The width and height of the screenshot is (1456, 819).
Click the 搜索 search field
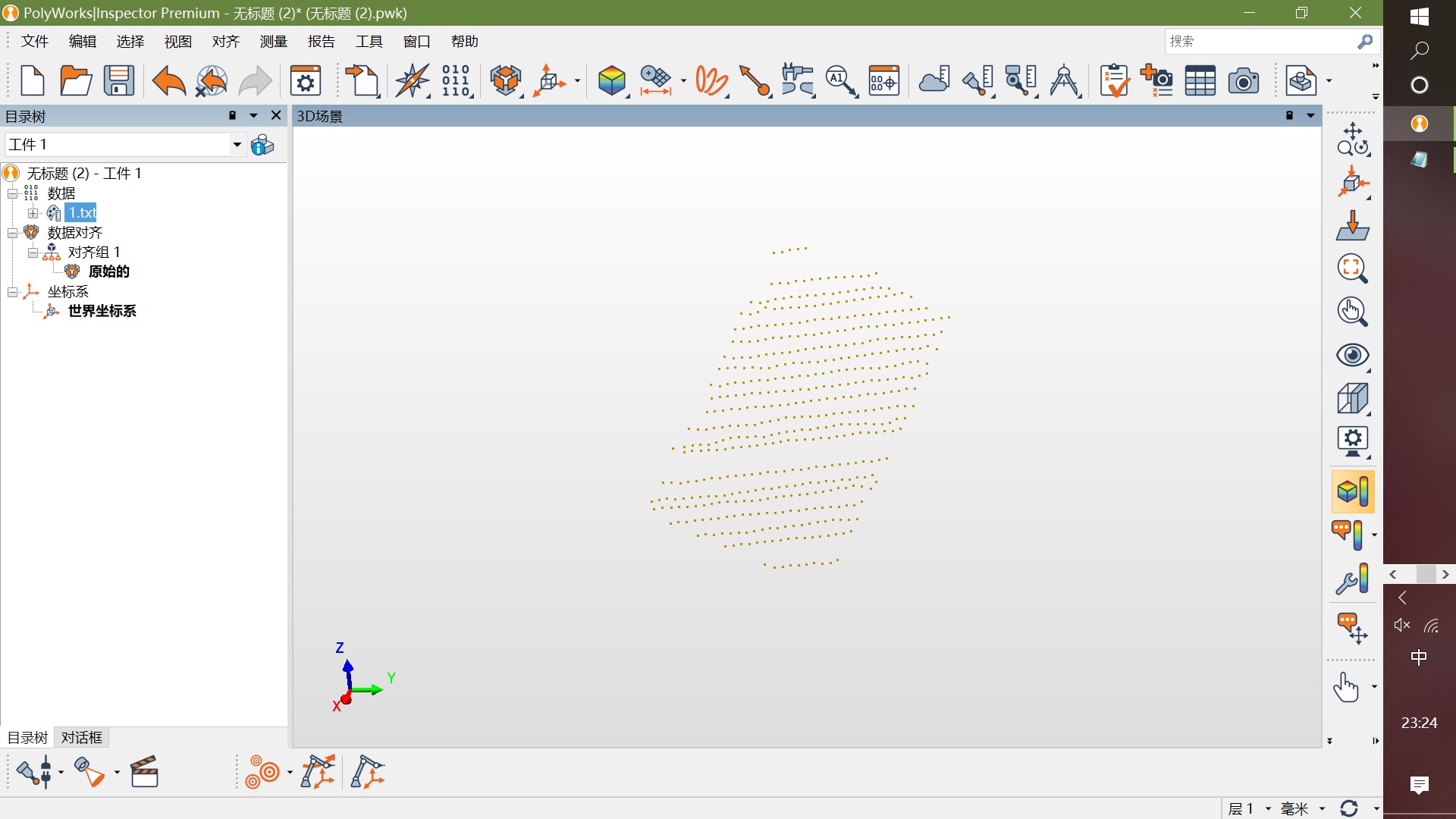(x=1259, y=42)
